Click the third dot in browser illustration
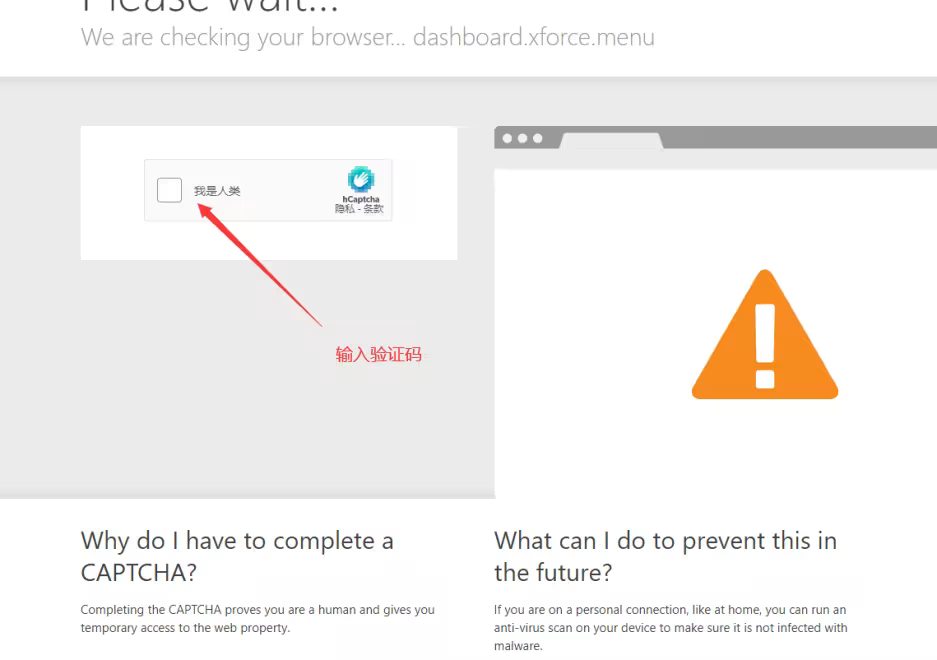The image size is (937, 660). pyautogui.click(x=537, y=138)
